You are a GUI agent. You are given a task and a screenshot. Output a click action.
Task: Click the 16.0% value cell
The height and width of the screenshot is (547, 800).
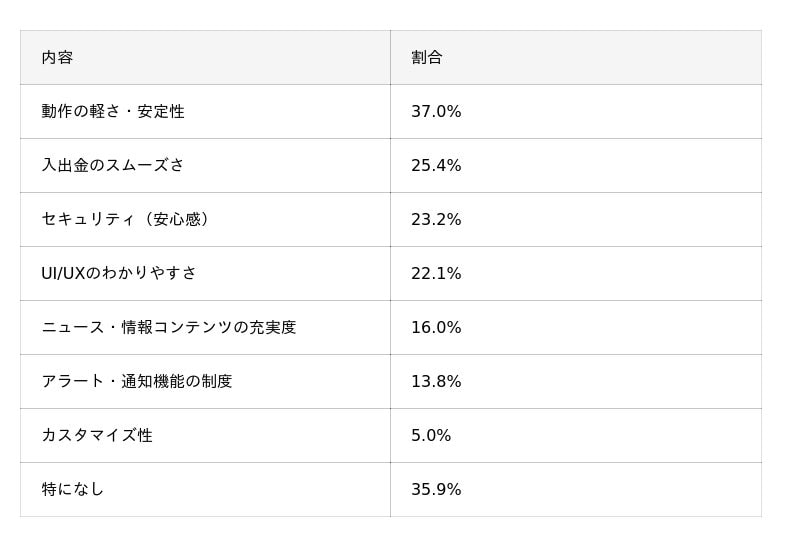tap(436, 328)
